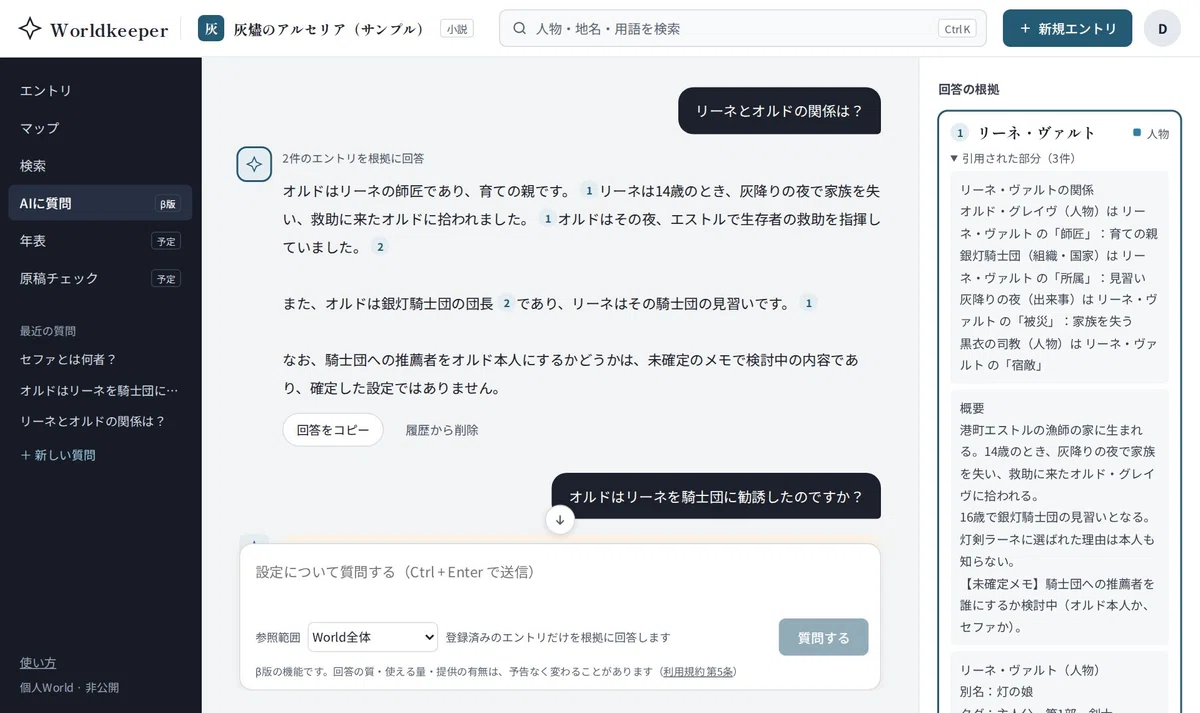
Task: Focus the 人物・地名・用語を検索 search field
Action: click(x=743, y=29)
